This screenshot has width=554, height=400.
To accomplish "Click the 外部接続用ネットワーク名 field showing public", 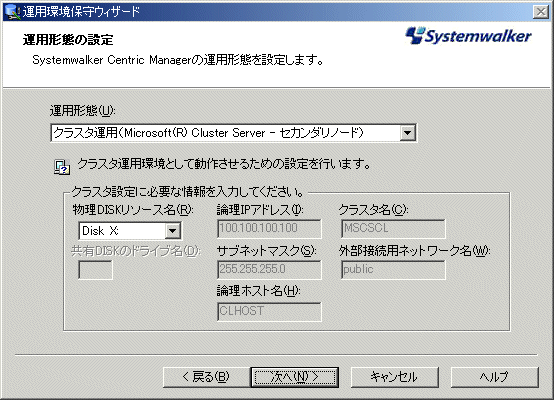I will tap(393, 270).
